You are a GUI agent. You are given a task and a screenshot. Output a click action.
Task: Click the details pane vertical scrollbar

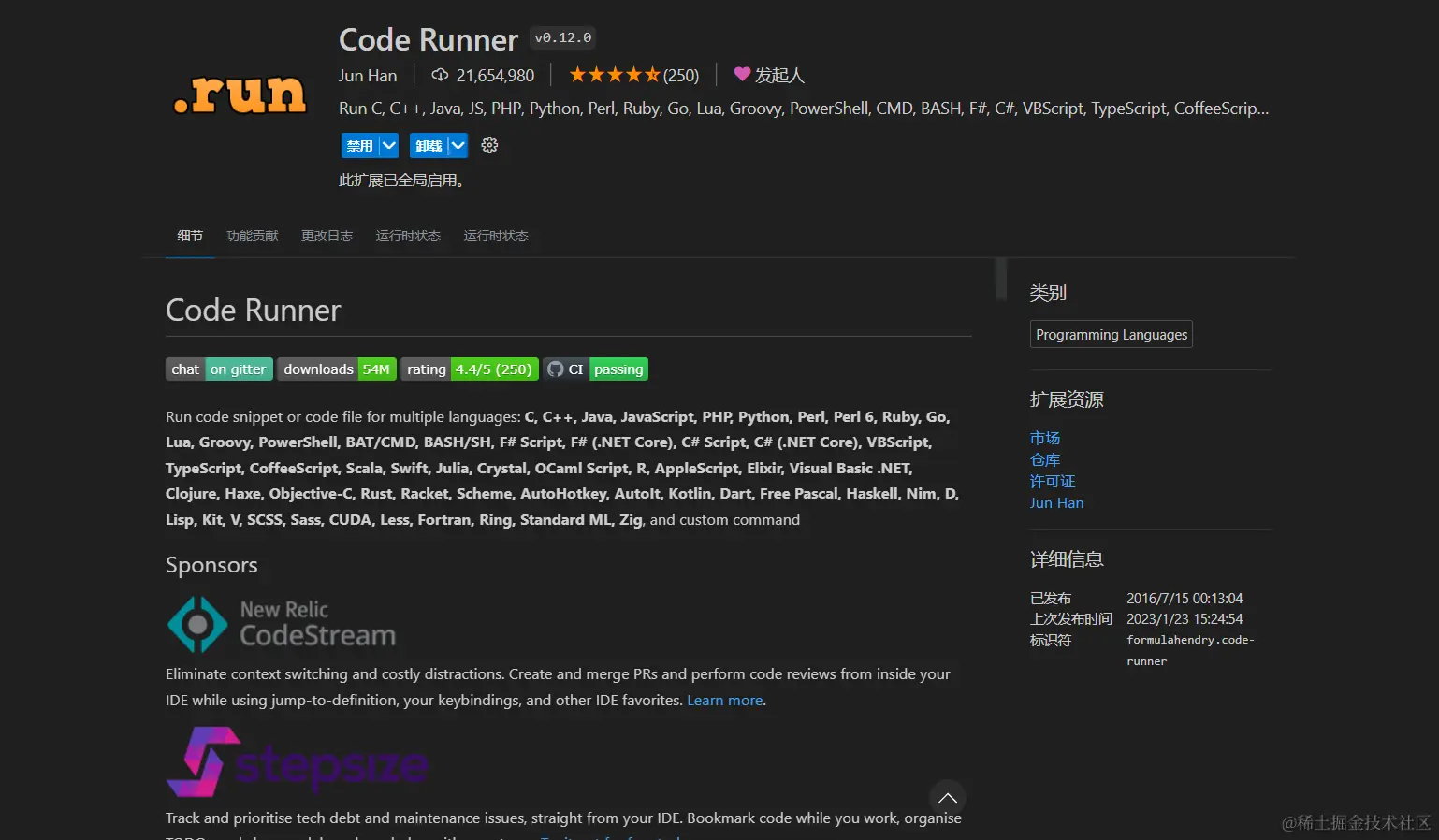(1001, 279)
